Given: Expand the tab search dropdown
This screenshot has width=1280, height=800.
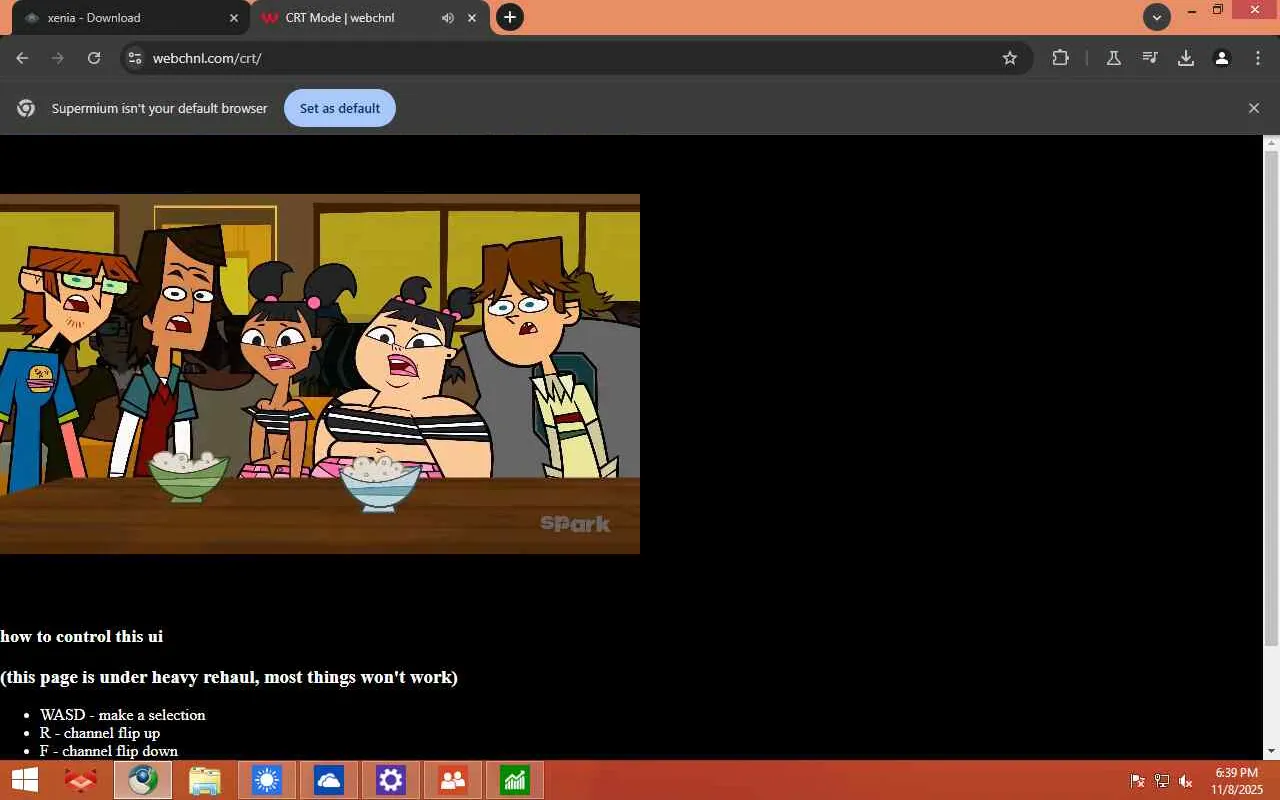Looking at the screenshot, I should 1157,17.
